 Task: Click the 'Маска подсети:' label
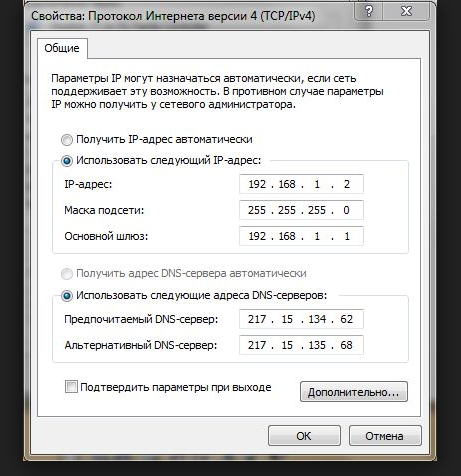click(x=104, y=210)
